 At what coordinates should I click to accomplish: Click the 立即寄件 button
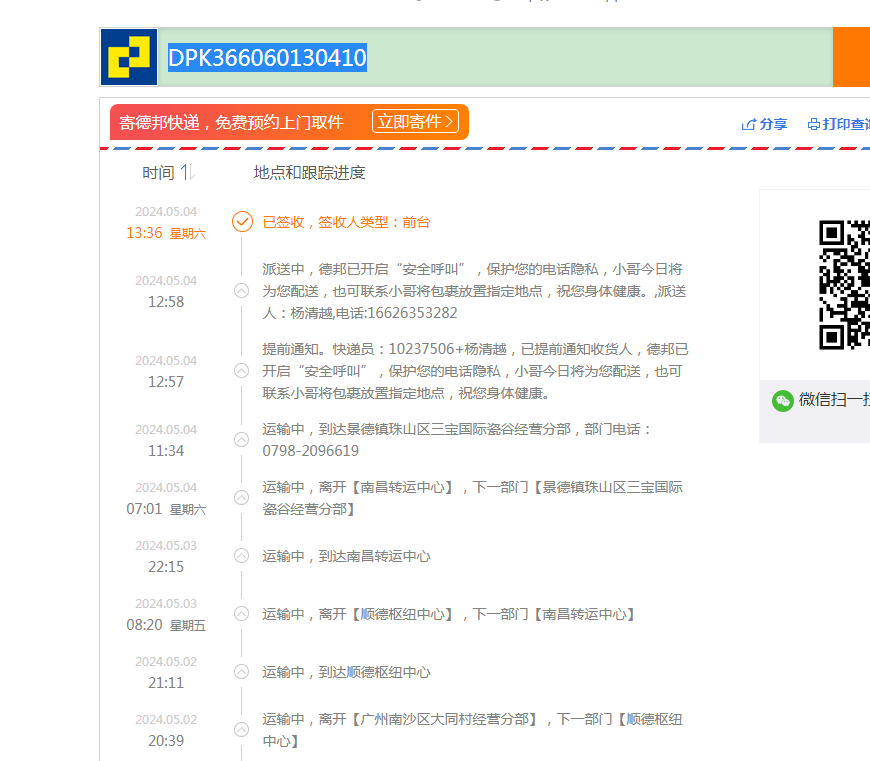click(415, 121)
